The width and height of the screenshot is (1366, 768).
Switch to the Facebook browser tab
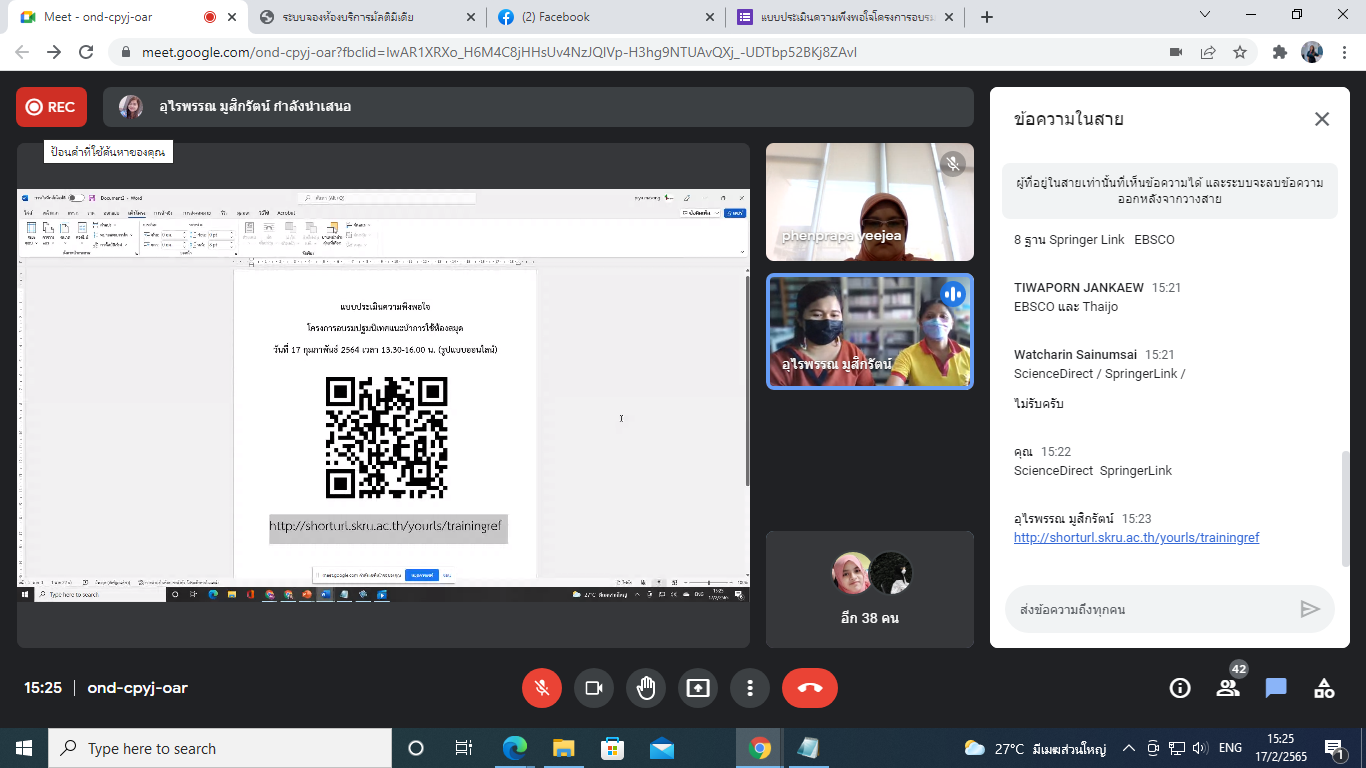click(x=606, y=17)
